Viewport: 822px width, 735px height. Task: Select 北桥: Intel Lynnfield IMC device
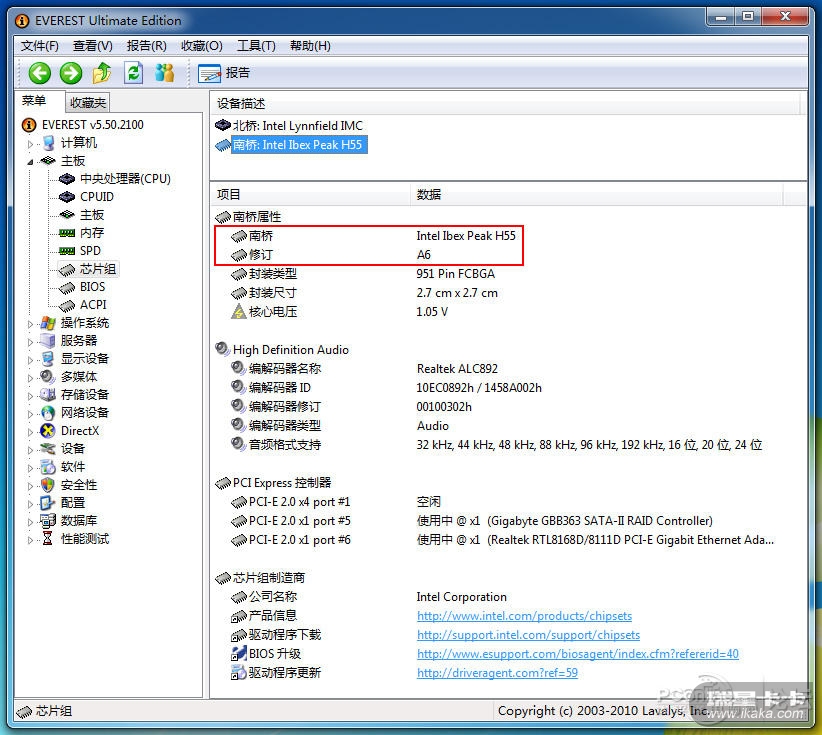coord(297,126)
